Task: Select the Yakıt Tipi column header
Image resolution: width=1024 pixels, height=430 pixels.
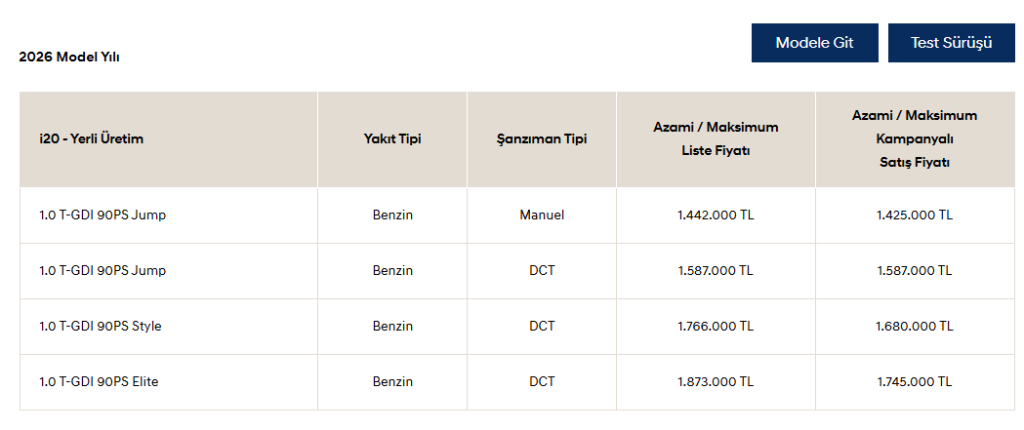Action: tap(392, 139)
